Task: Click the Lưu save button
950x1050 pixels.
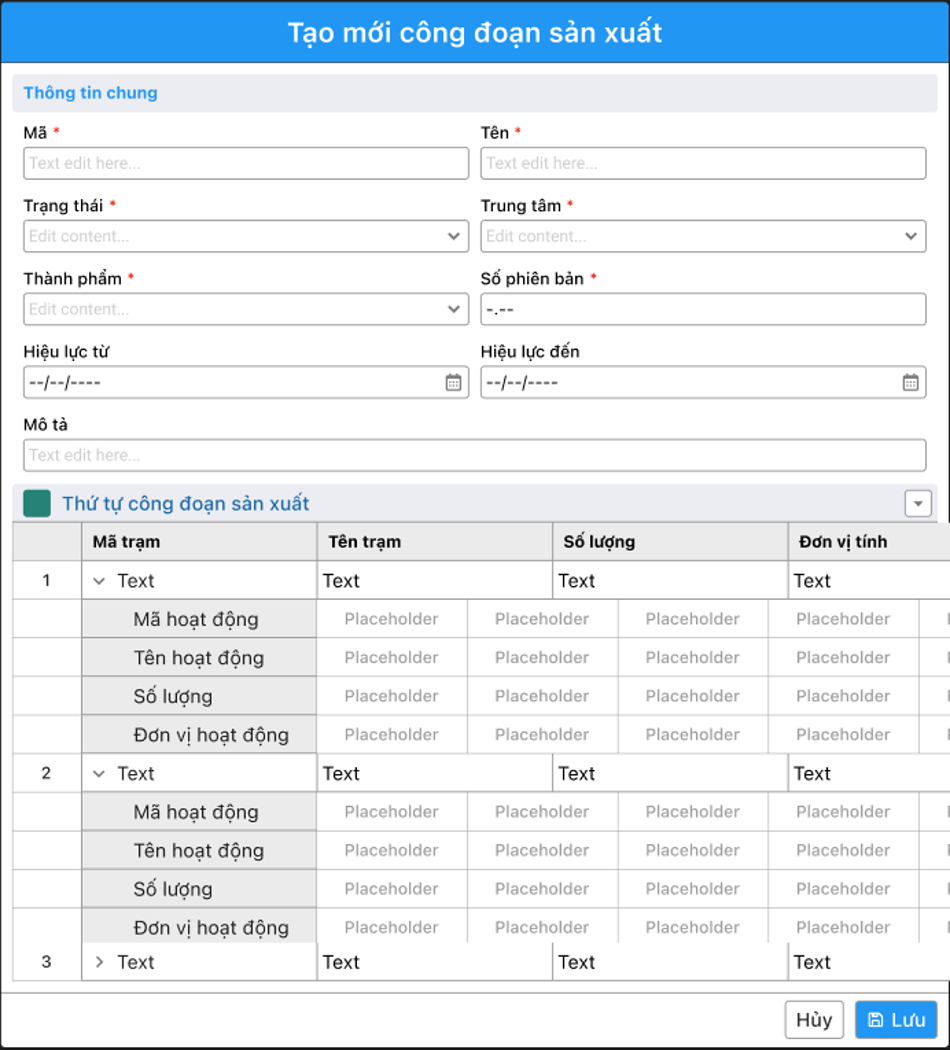Action: pos(895,1020)
